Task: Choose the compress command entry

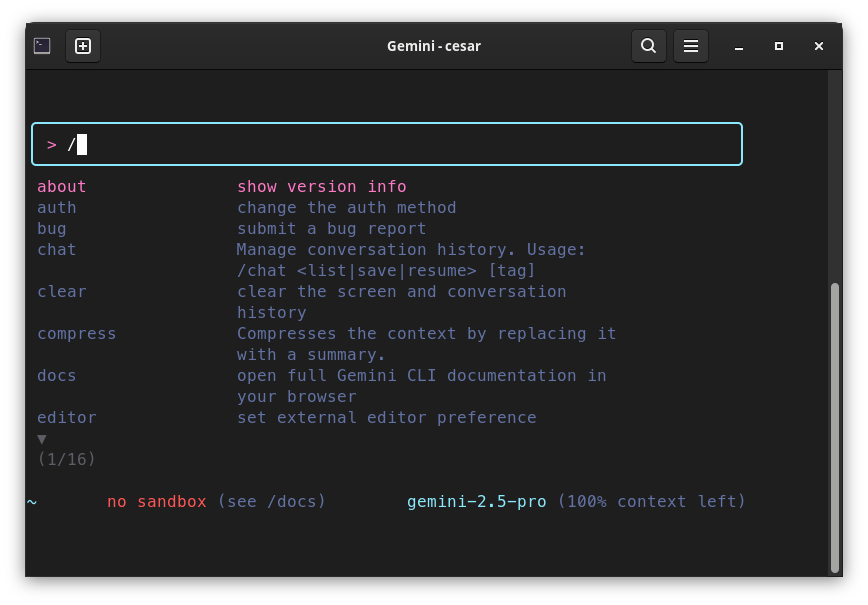Action: [x=76, y=334]
